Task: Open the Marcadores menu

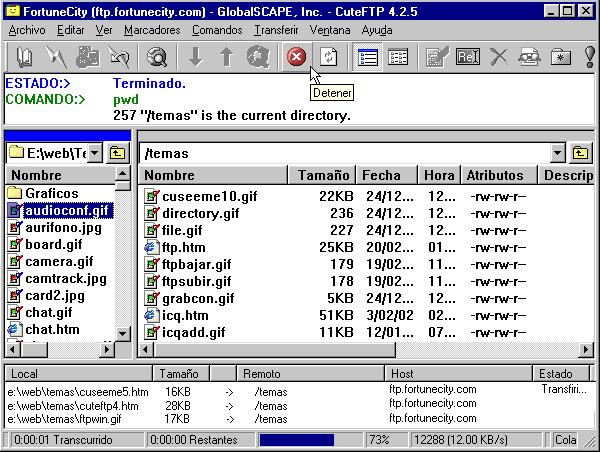Action: [x=152, y=30]
